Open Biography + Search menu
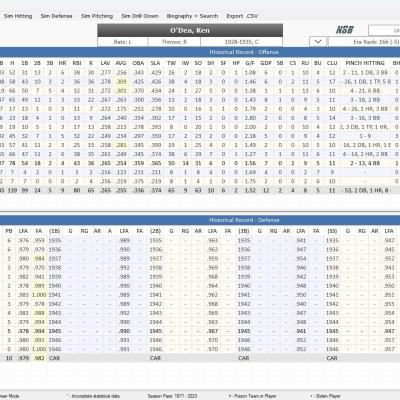The width and height of the screenshot is (400, 400). 192,16
